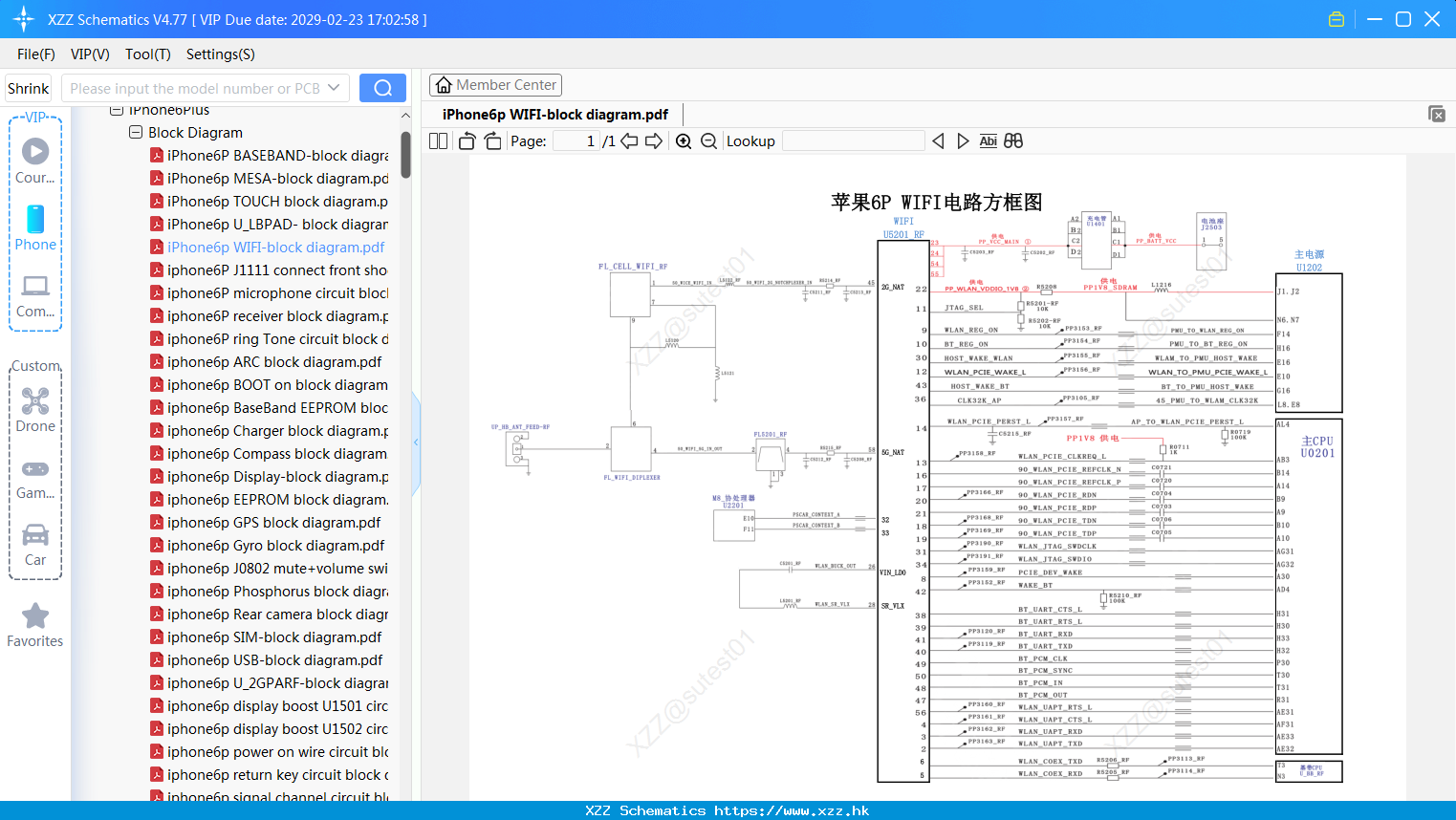Viewport: 1456px width, 820px height.
Task: Open iphone6p BaseBand EEPROM block file
Action: click(x=269, y=407)
